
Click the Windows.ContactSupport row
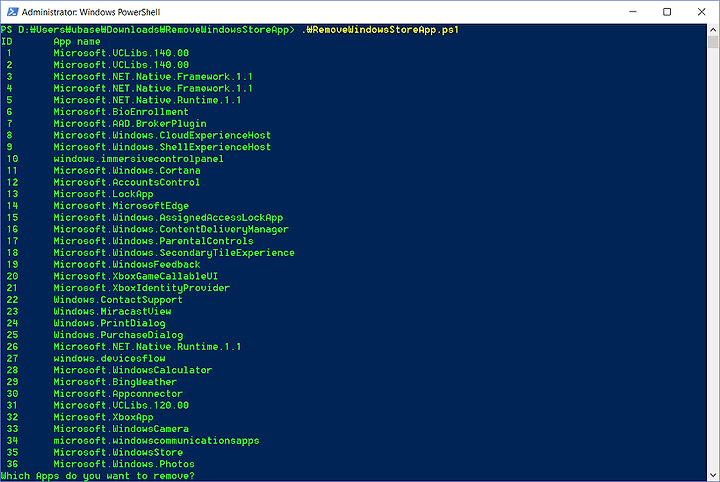pyautogui.click(x=118, y=300)
